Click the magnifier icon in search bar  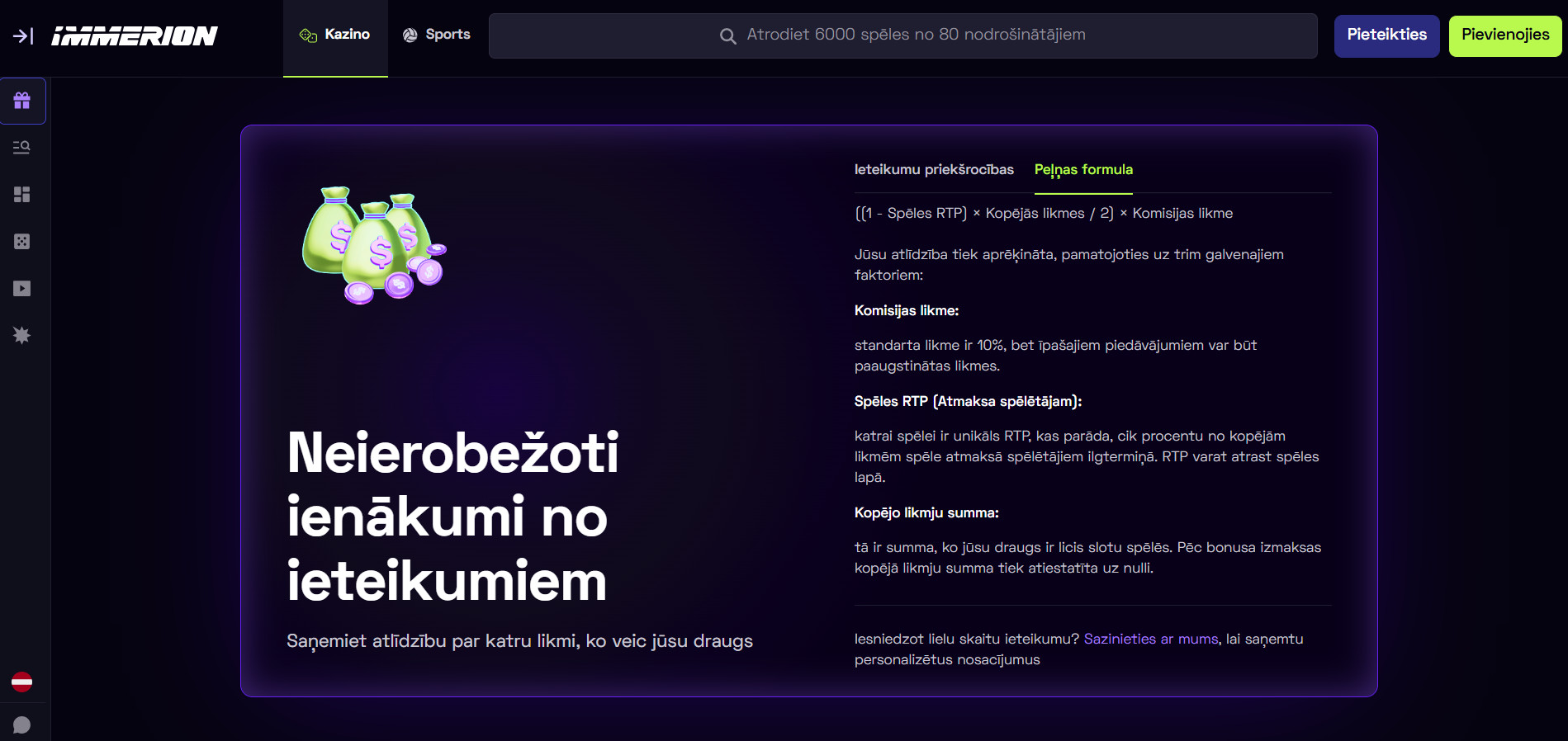pyautogui.click(x=727, y=35)
